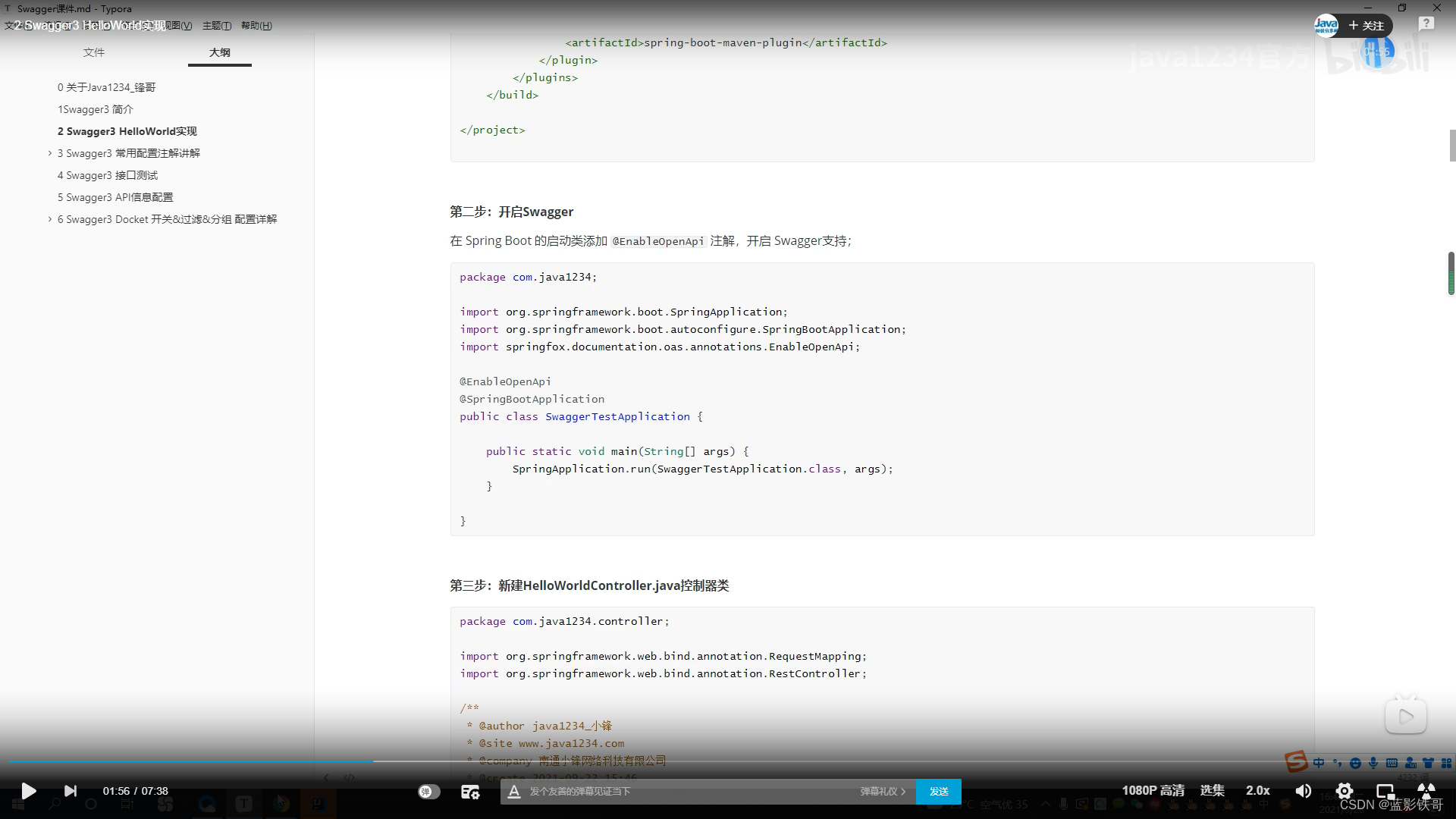Open danmaku display settings icon
1456x819 pixels.
470,791
